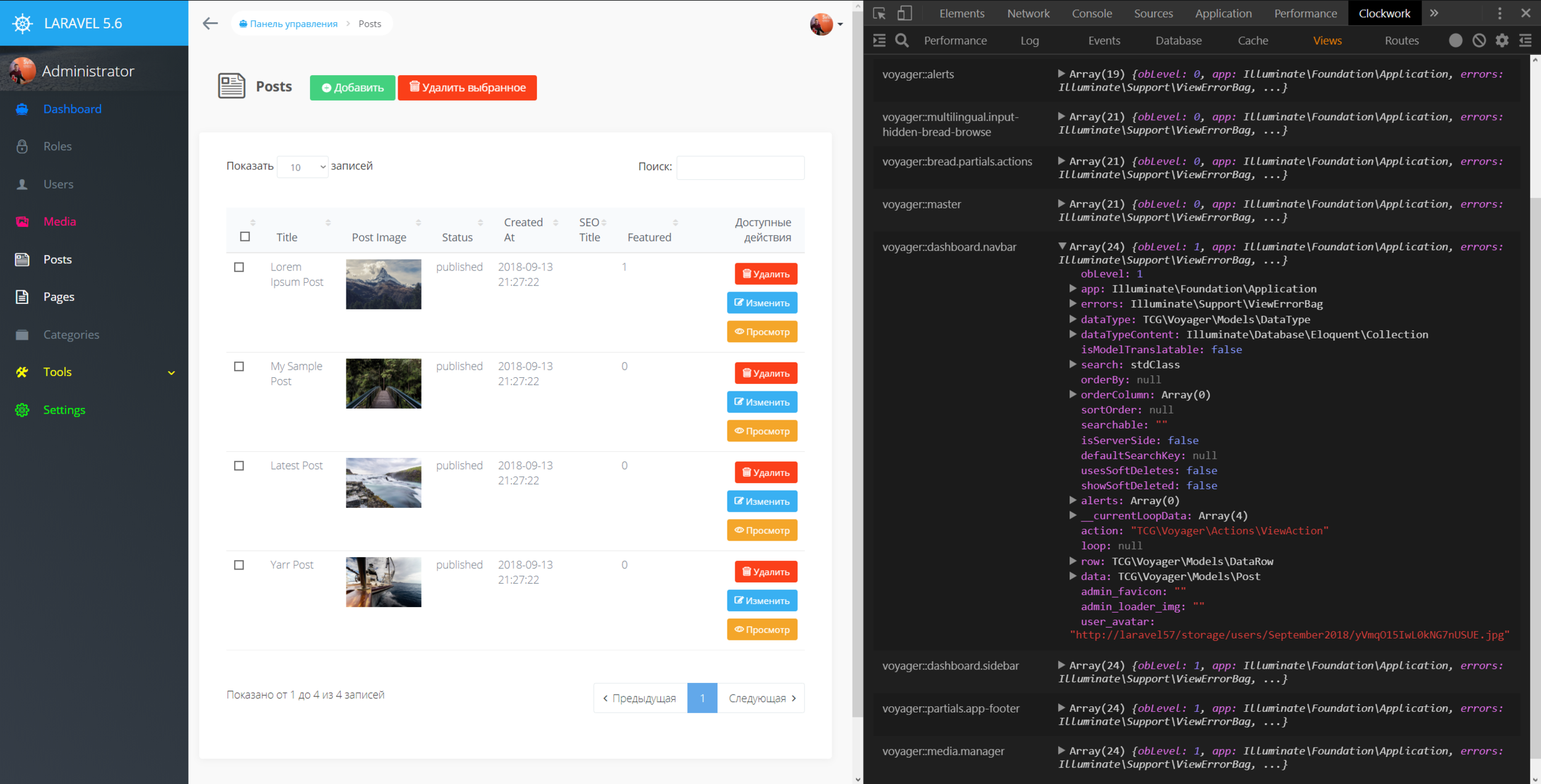Toggle Clockwork requests list sidebar icon

(x=880, y=41)
